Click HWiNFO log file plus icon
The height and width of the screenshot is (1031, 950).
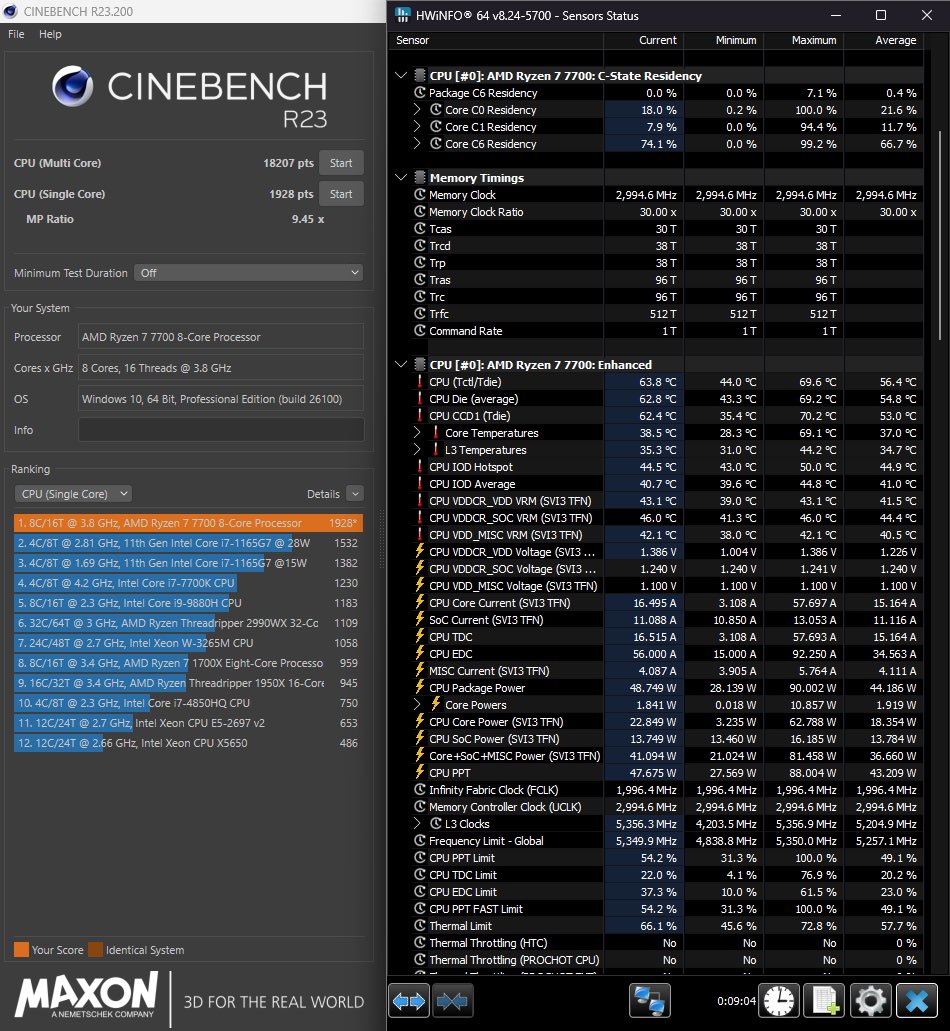[825, 1001]
